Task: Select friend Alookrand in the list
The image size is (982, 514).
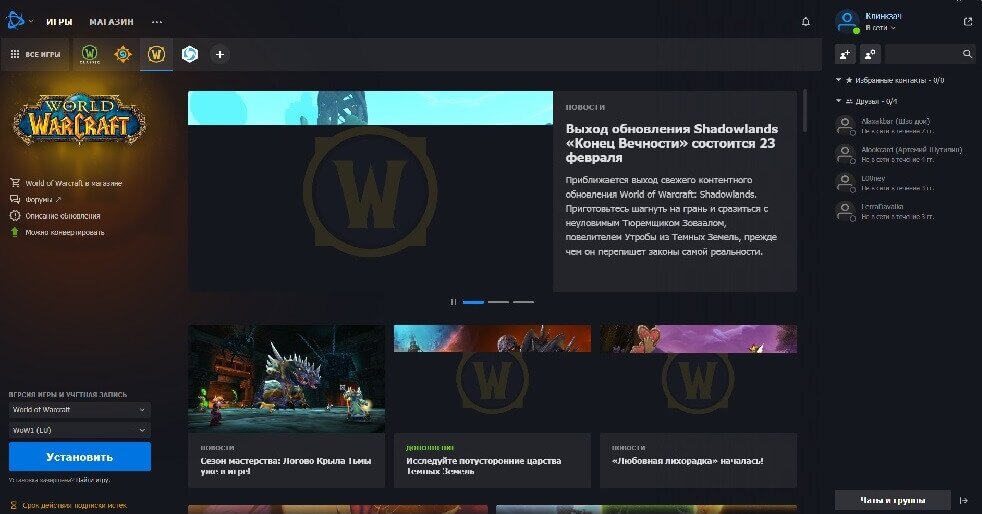Action: 904,154
